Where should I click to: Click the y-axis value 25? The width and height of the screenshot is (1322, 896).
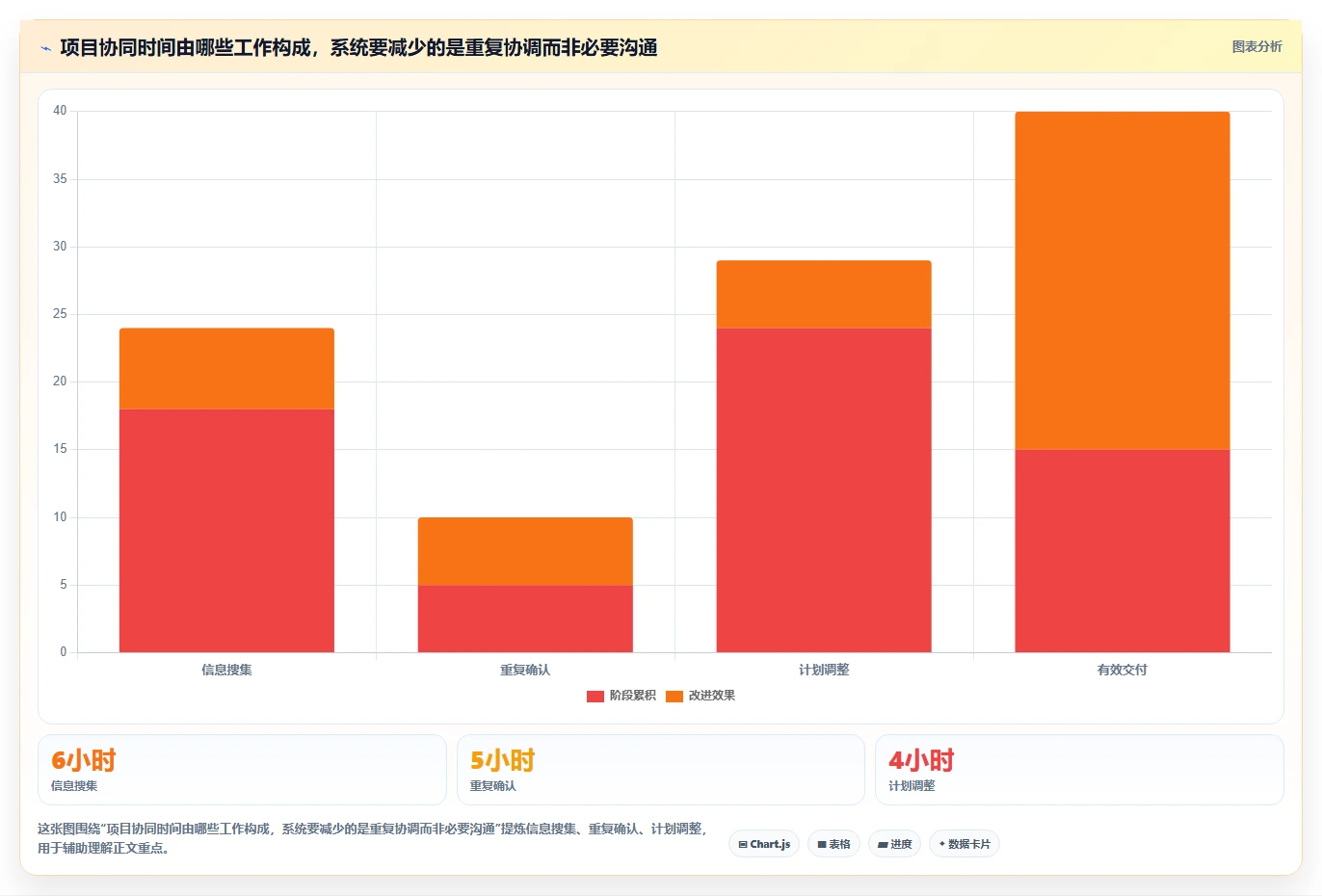click(60, 314)
